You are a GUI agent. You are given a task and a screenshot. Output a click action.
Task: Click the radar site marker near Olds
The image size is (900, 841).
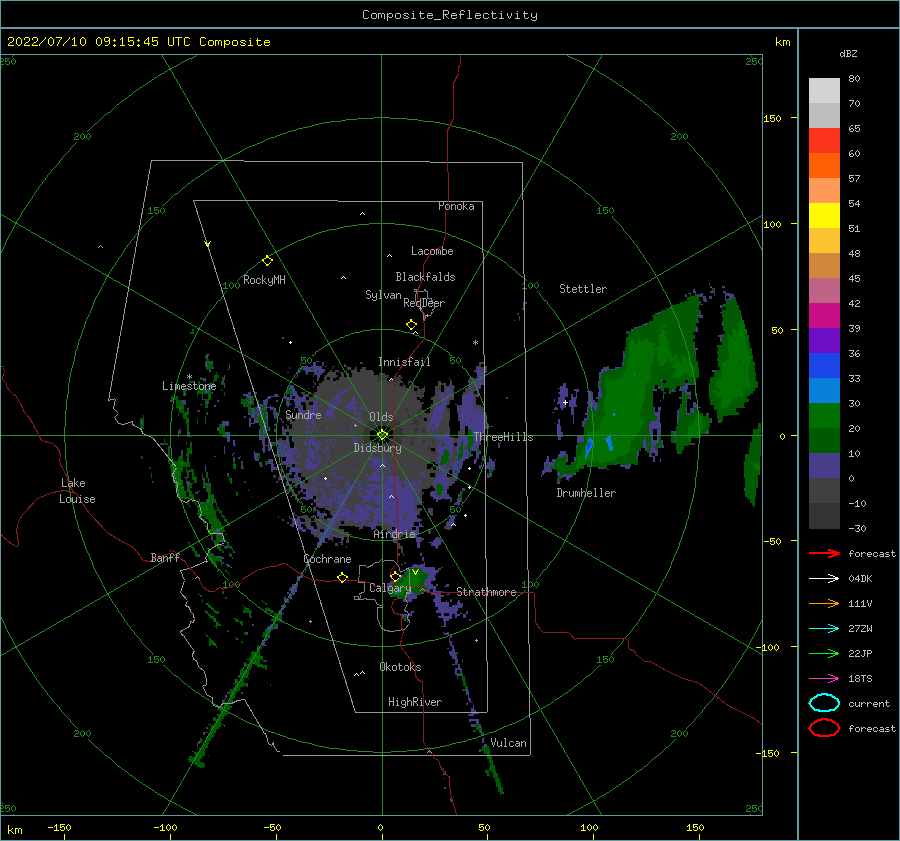(382, 435)
